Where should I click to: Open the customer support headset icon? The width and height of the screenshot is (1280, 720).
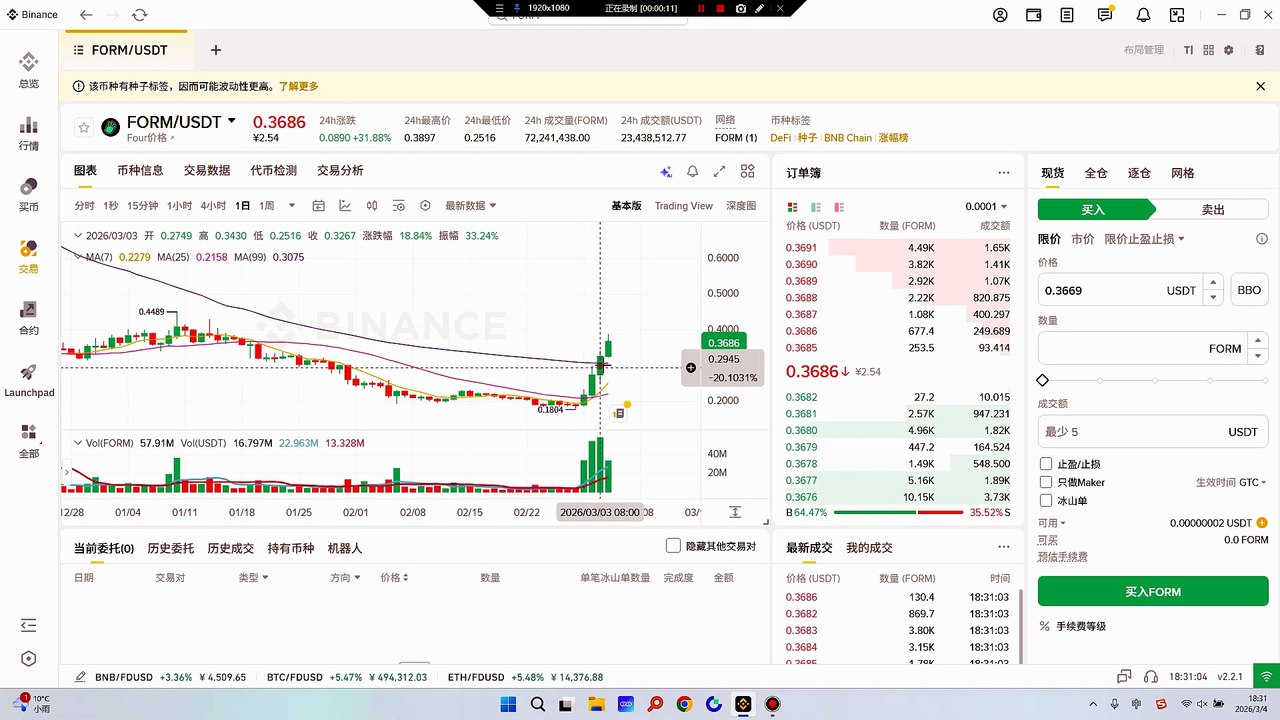[1151, 677]
